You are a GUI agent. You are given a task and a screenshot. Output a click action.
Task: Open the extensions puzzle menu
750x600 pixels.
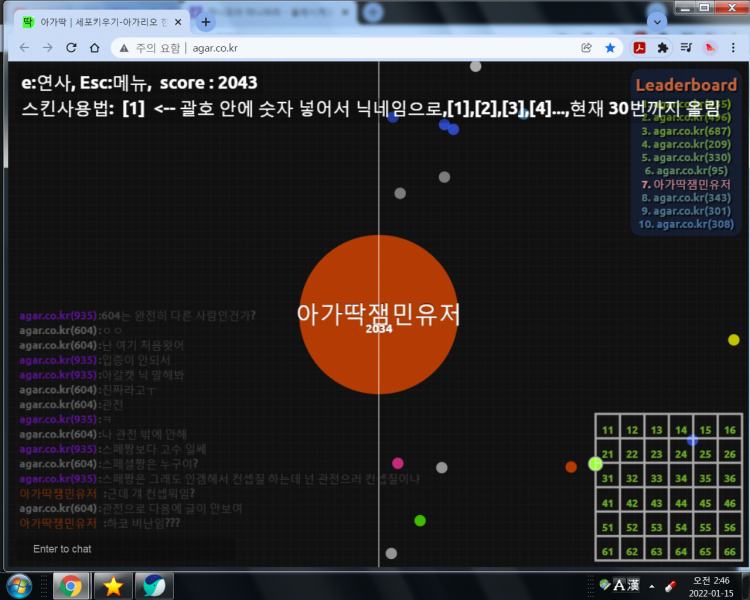point(662,48)
